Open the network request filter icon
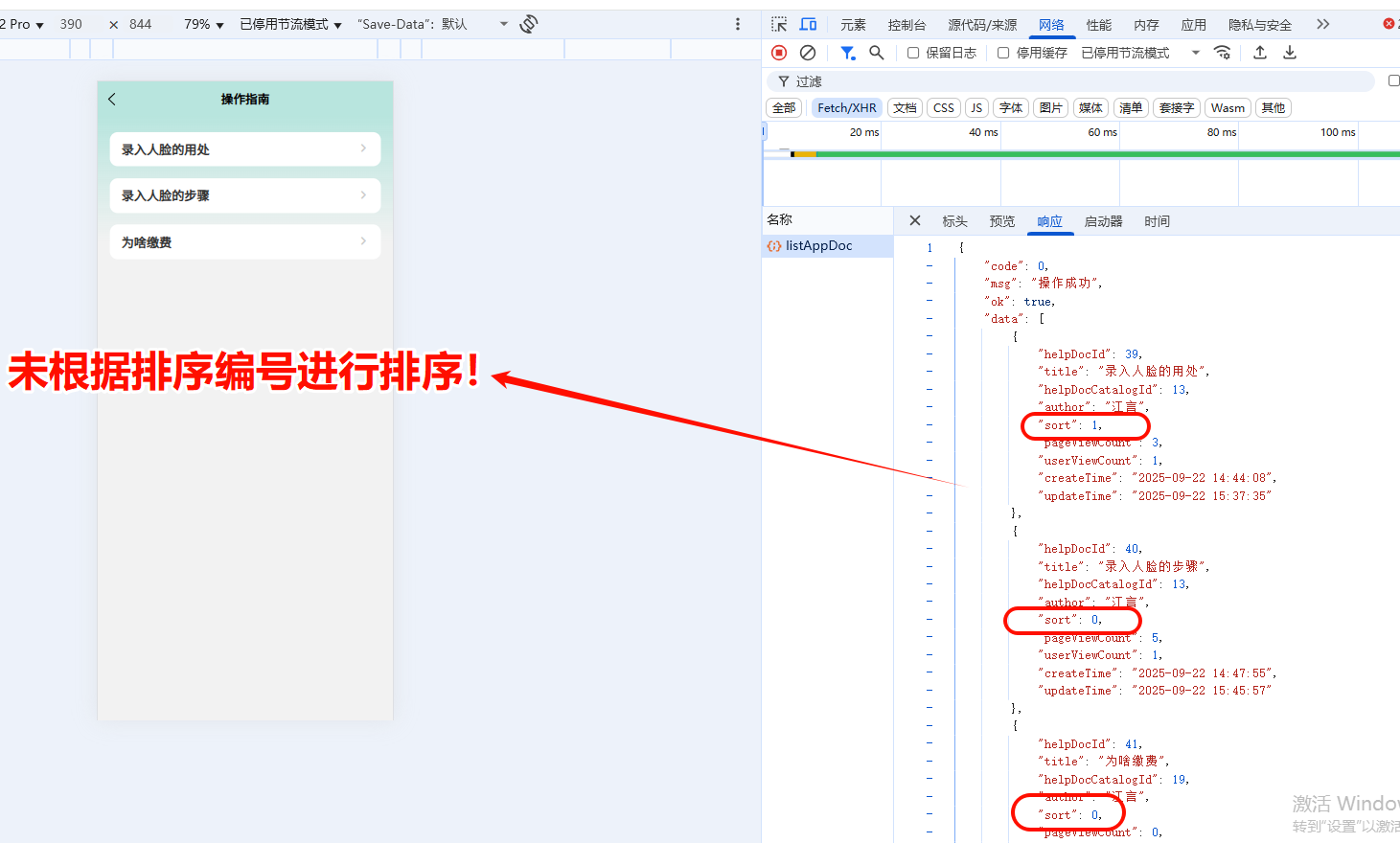This screenshot has width=1400, height=843. [847, 53]
